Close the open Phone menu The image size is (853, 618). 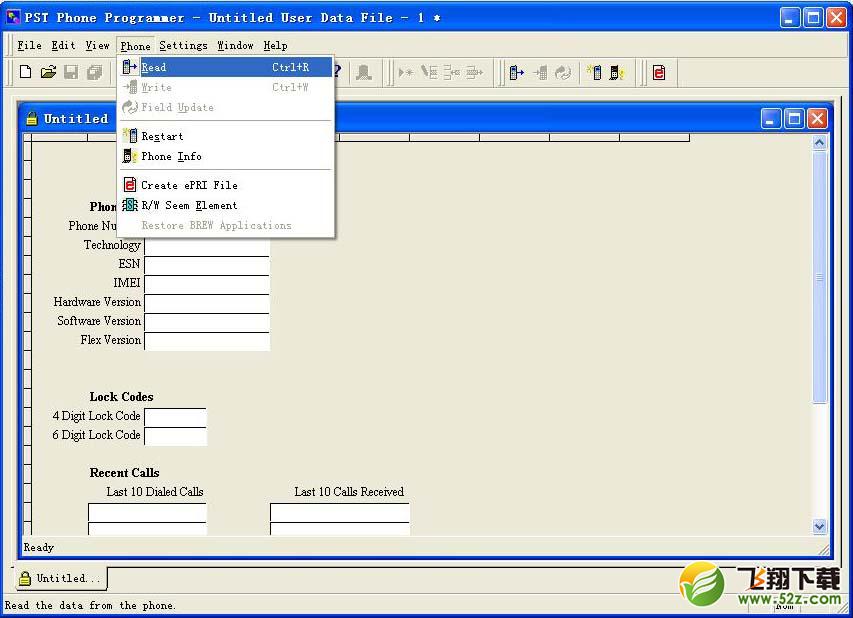tap(135, 46)
